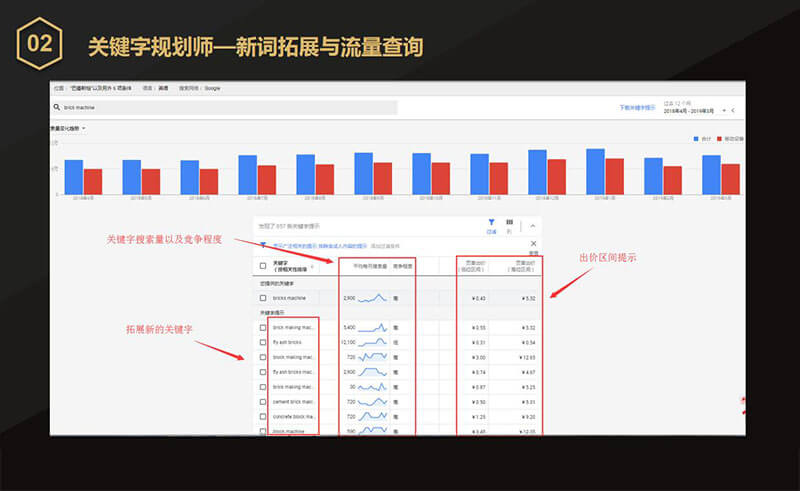The width and height of the screenshot is (800, 491).
Task: Open the columns icon beside the filter
Action: (509, 222)
